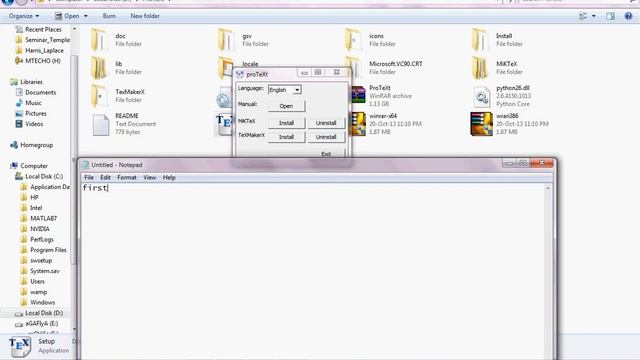Open the Notepad Format menu
Screen dimensions: 640x360
click(x=127, y=178)
